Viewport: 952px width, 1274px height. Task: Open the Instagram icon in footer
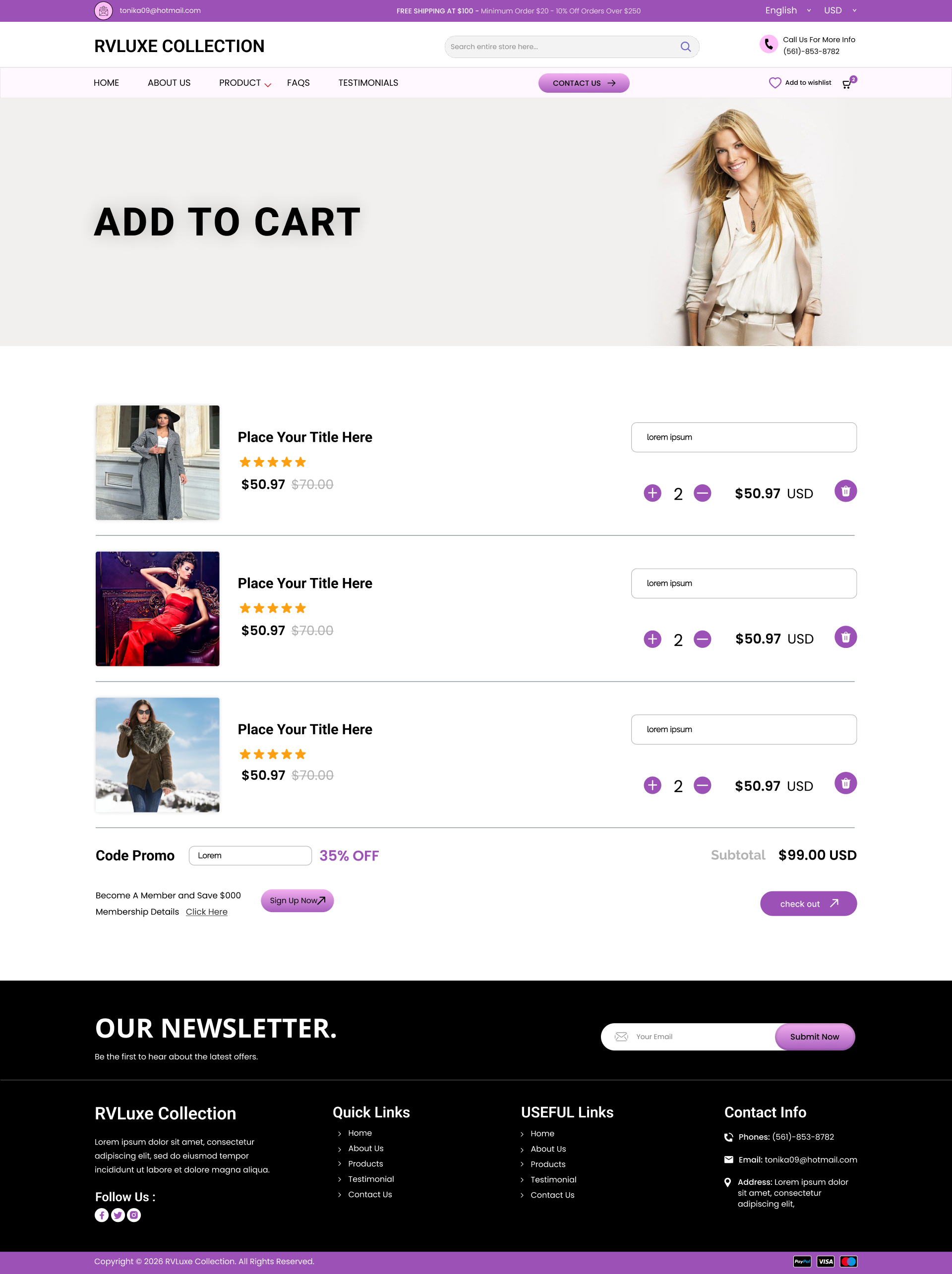tap(133, 1215)
